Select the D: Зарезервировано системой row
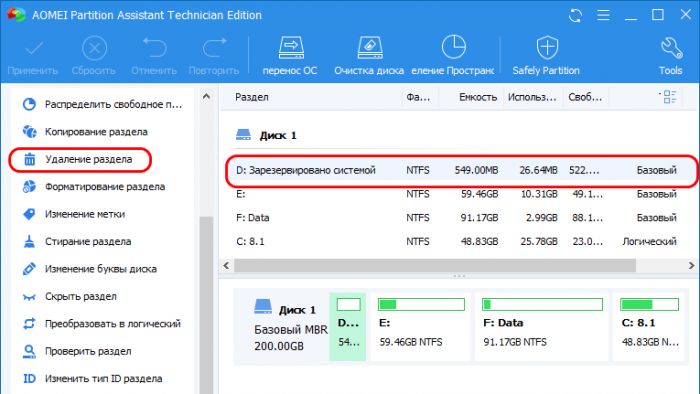Viewport: 700px width, 394px height. [461, 170]
